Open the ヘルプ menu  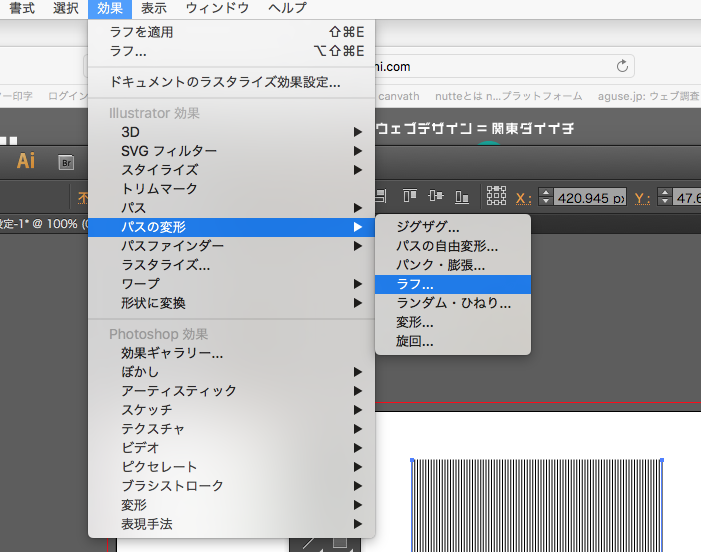287,8
